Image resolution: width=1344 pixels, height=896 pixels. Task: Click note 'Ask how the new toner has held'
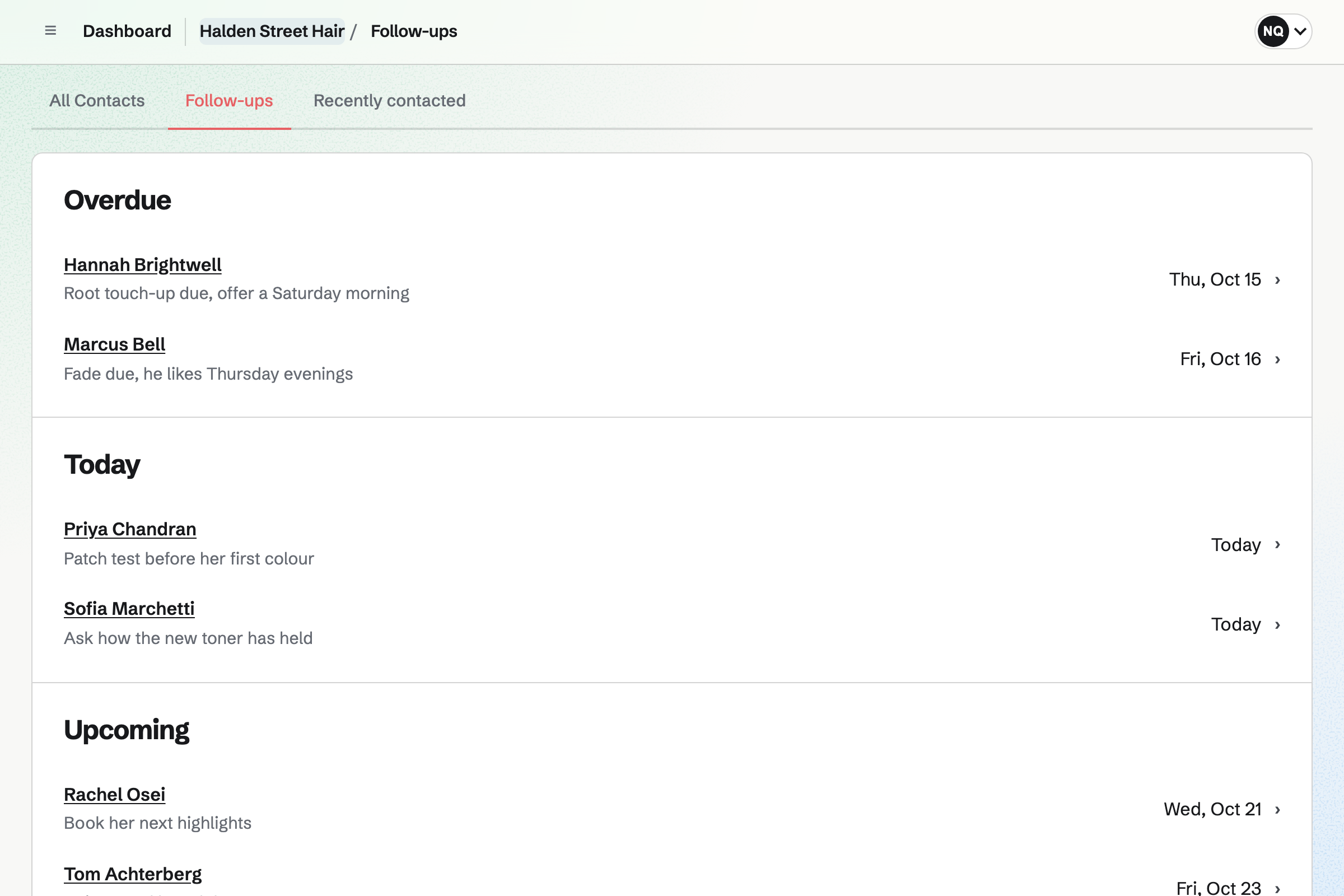coord(189,638)
